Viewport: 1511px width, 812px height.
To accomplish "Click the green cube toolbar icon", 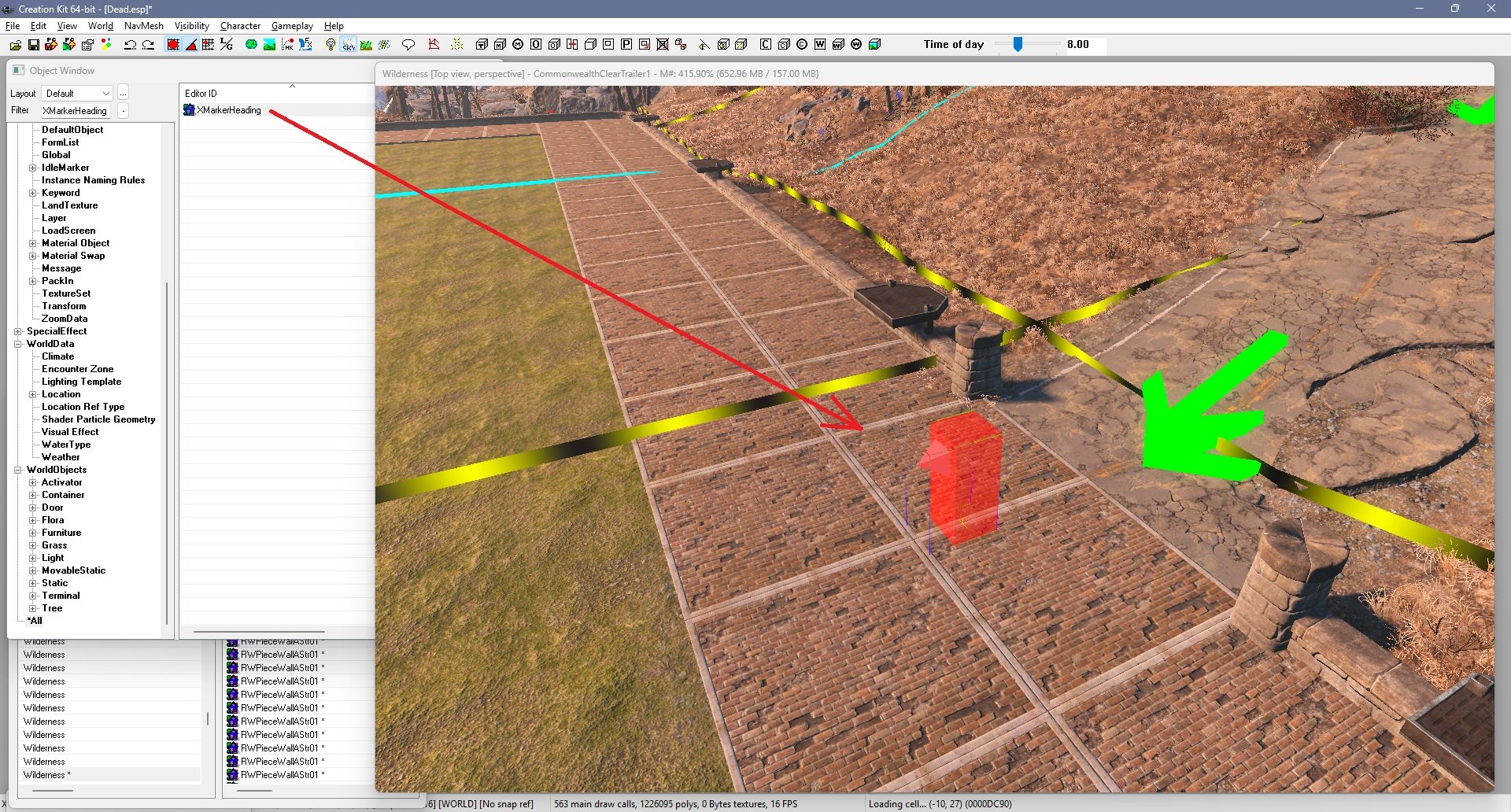I will coord(874,45).
